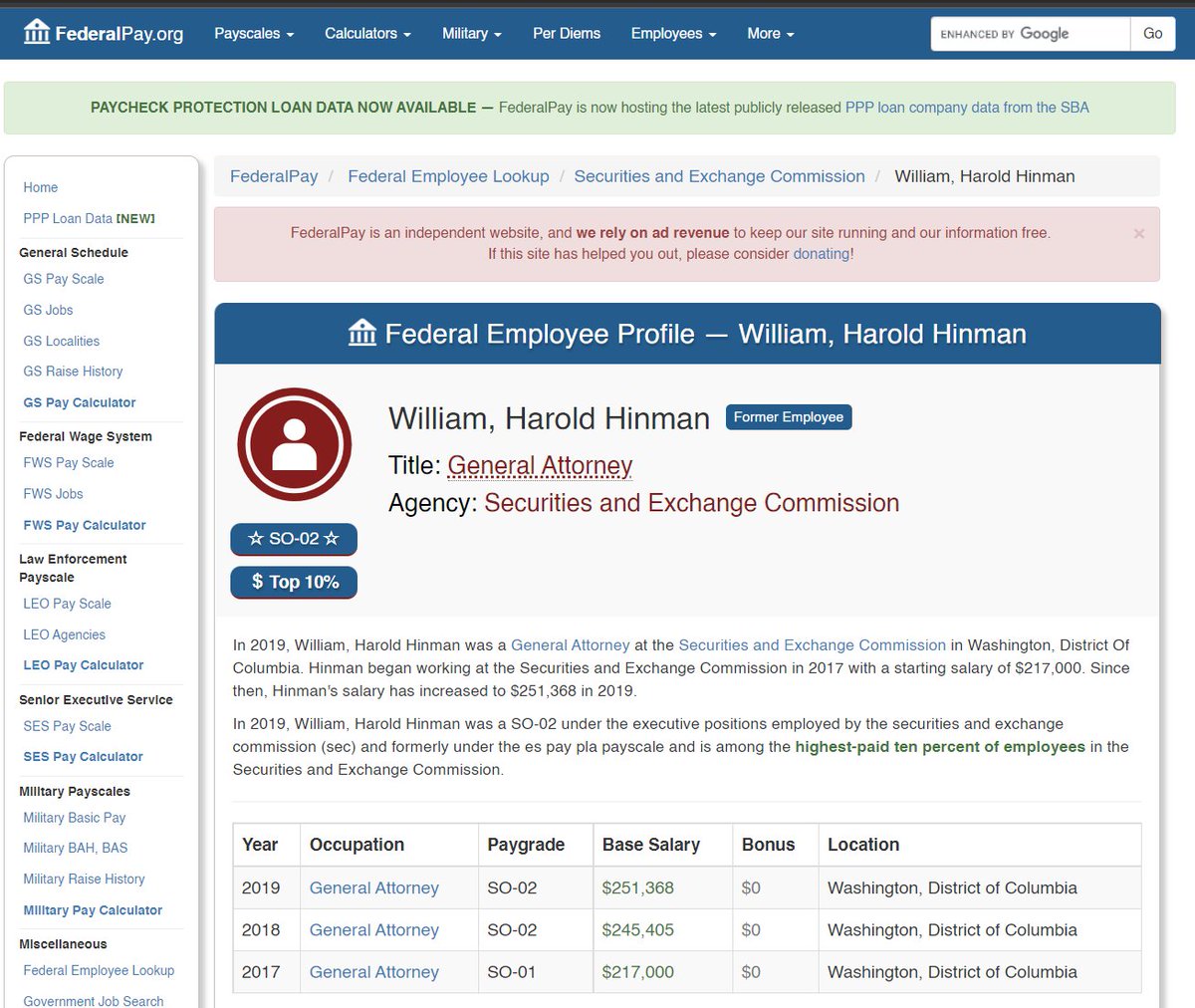Open Military BAH, BAS sidebar link
Screen dimensions: 1195x1008
pyautogui.click(x=76, y=848)
